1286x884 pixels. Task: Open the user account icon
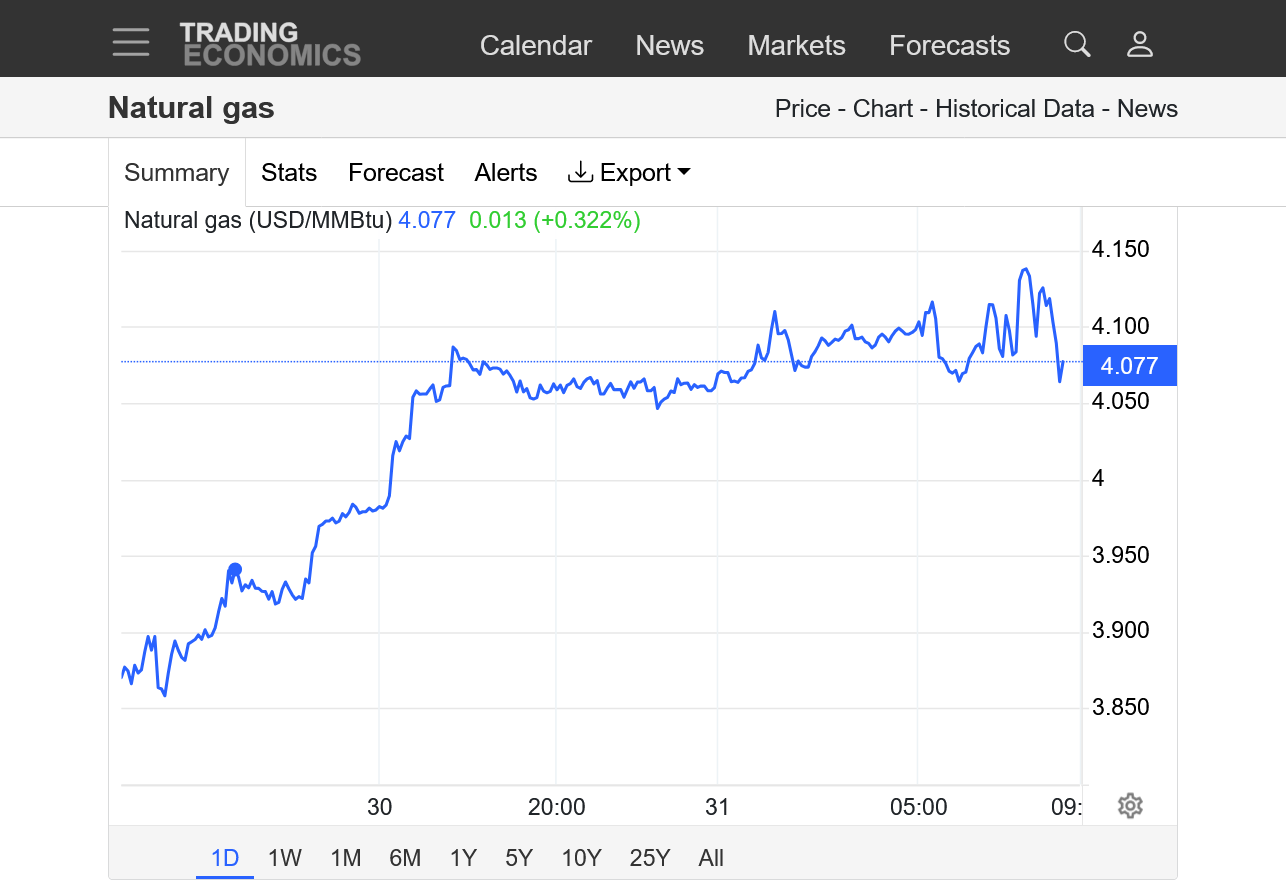coord(1140,44)
